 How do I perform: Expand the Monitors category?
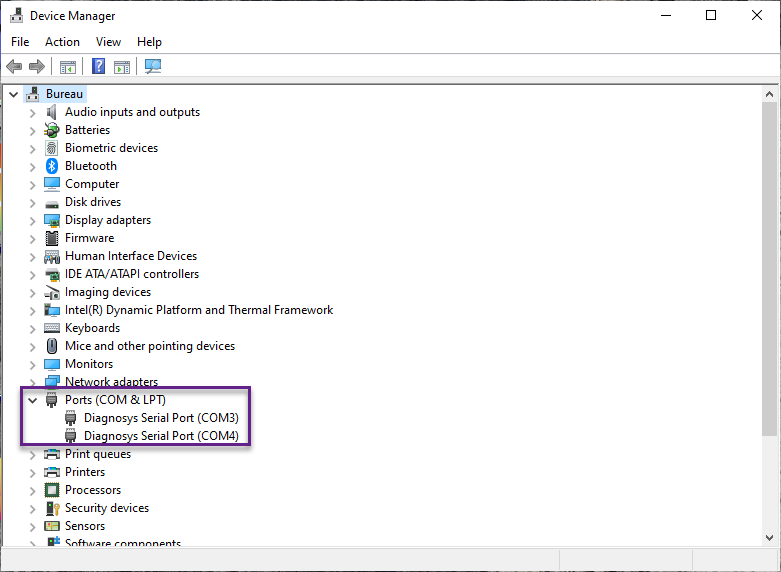(x=32, y=364)
